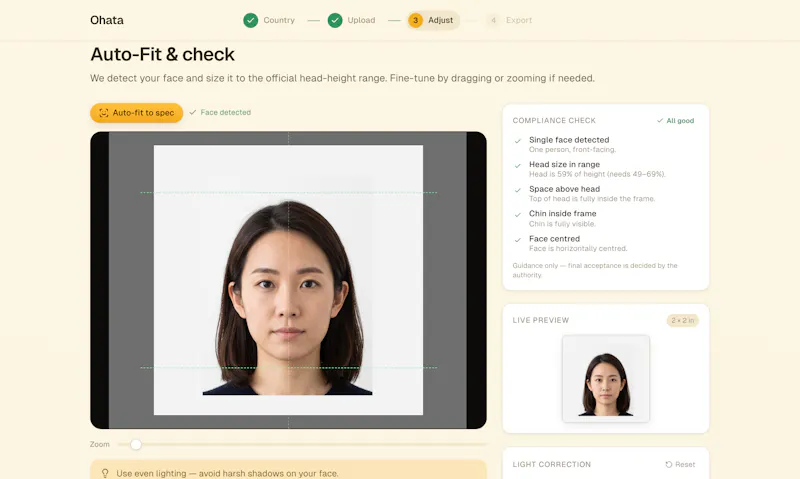Click the Auto-Fit & check page title
Viewport: 800px width, 479px height.
click(x=162, y=54)
